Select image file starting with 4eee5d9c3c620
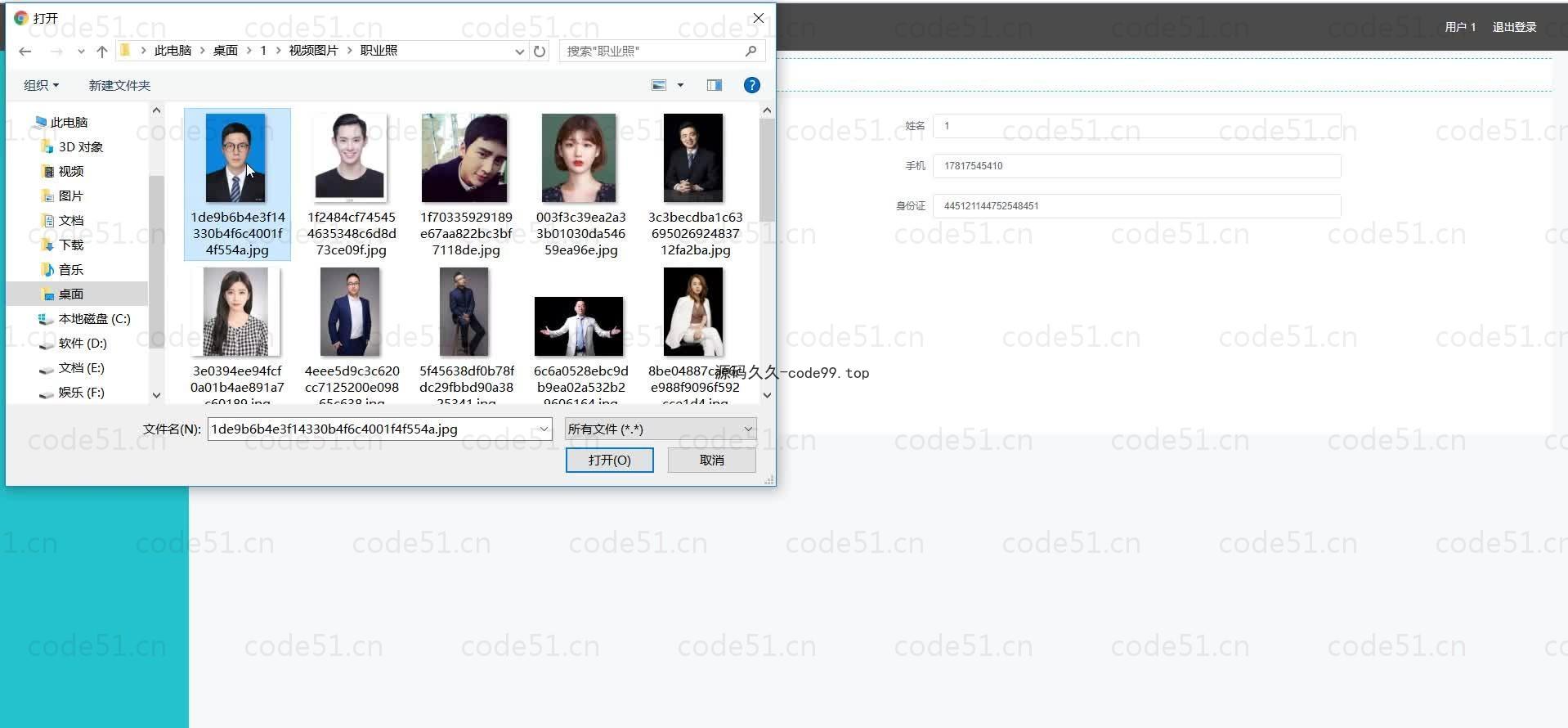The image size is (1568, 728). click(352, 334)
